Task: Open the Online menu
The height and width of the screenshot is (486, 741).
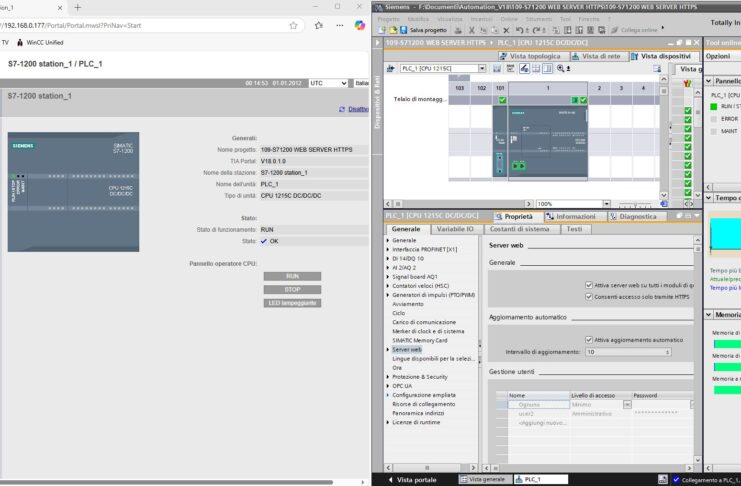Action: [509, 19]
